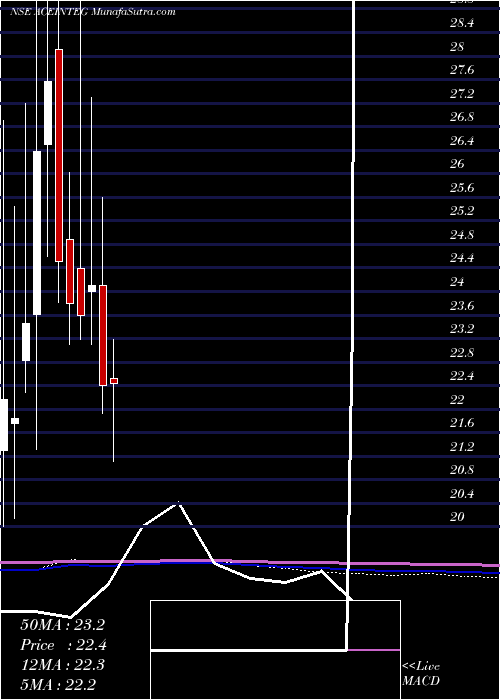Click the 25.6 price axis label
This screenshot has width=500, height=700.
coord(462,188)
